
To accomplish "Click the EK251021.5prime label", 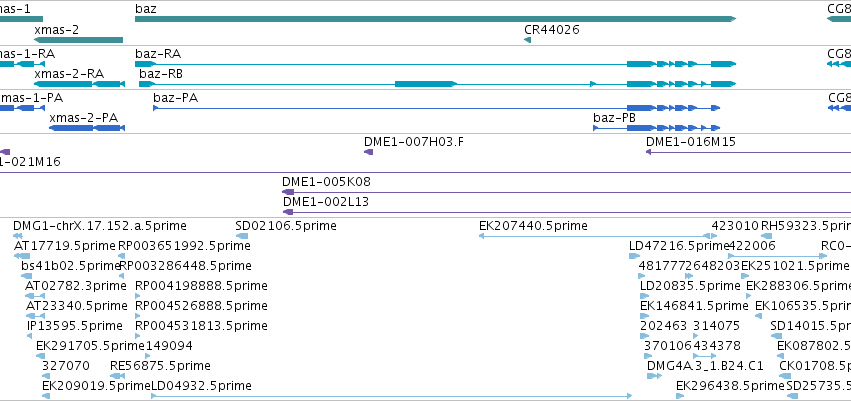I will 795,266.
